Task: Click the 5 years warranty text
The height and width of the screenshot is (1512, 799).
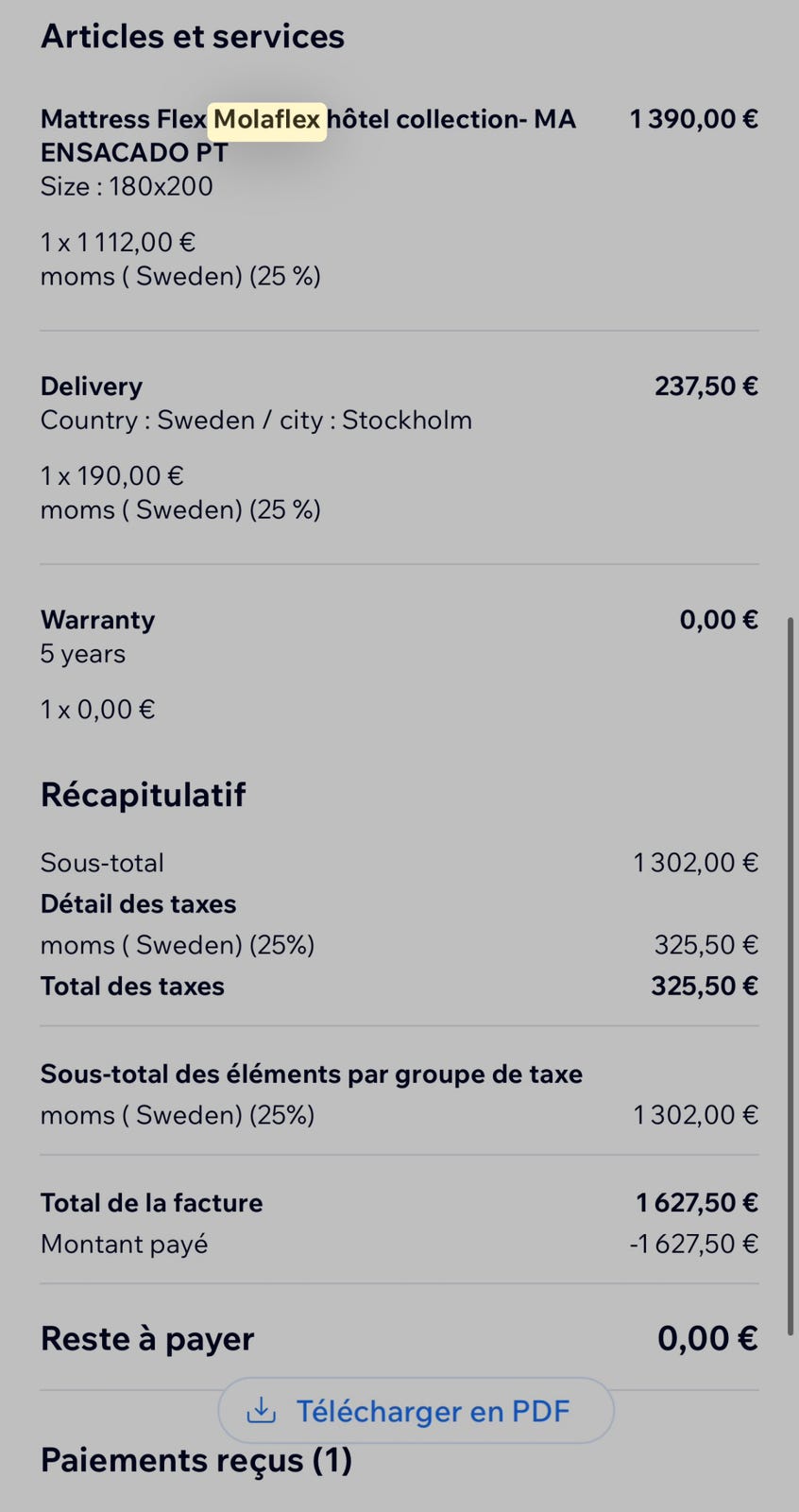Action: (x=83, y=654)
